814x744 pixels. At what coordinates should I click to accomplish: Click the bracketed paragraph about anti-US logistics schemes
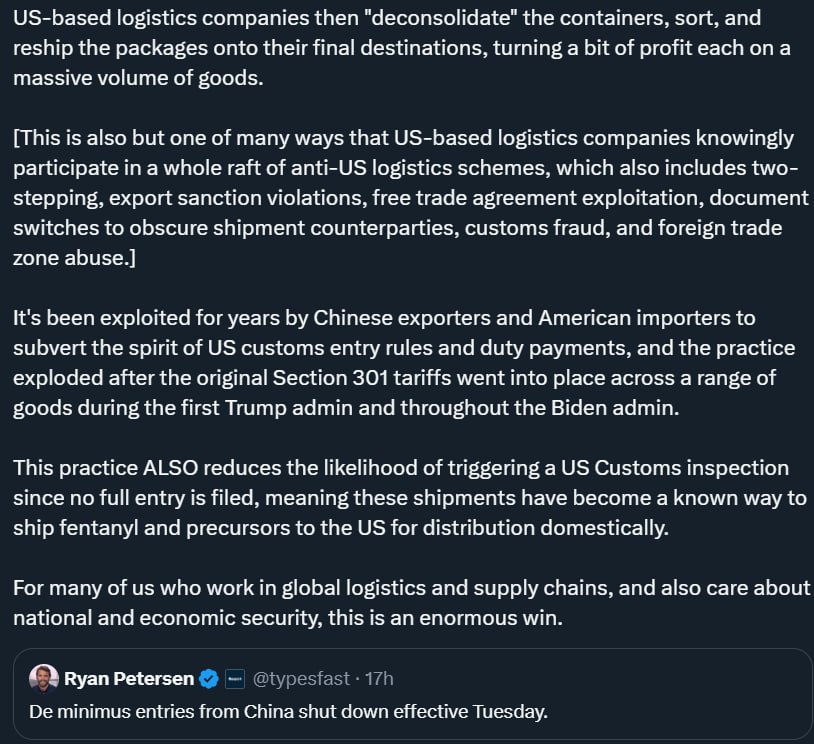pyautogui.click(x=411, y=198)
